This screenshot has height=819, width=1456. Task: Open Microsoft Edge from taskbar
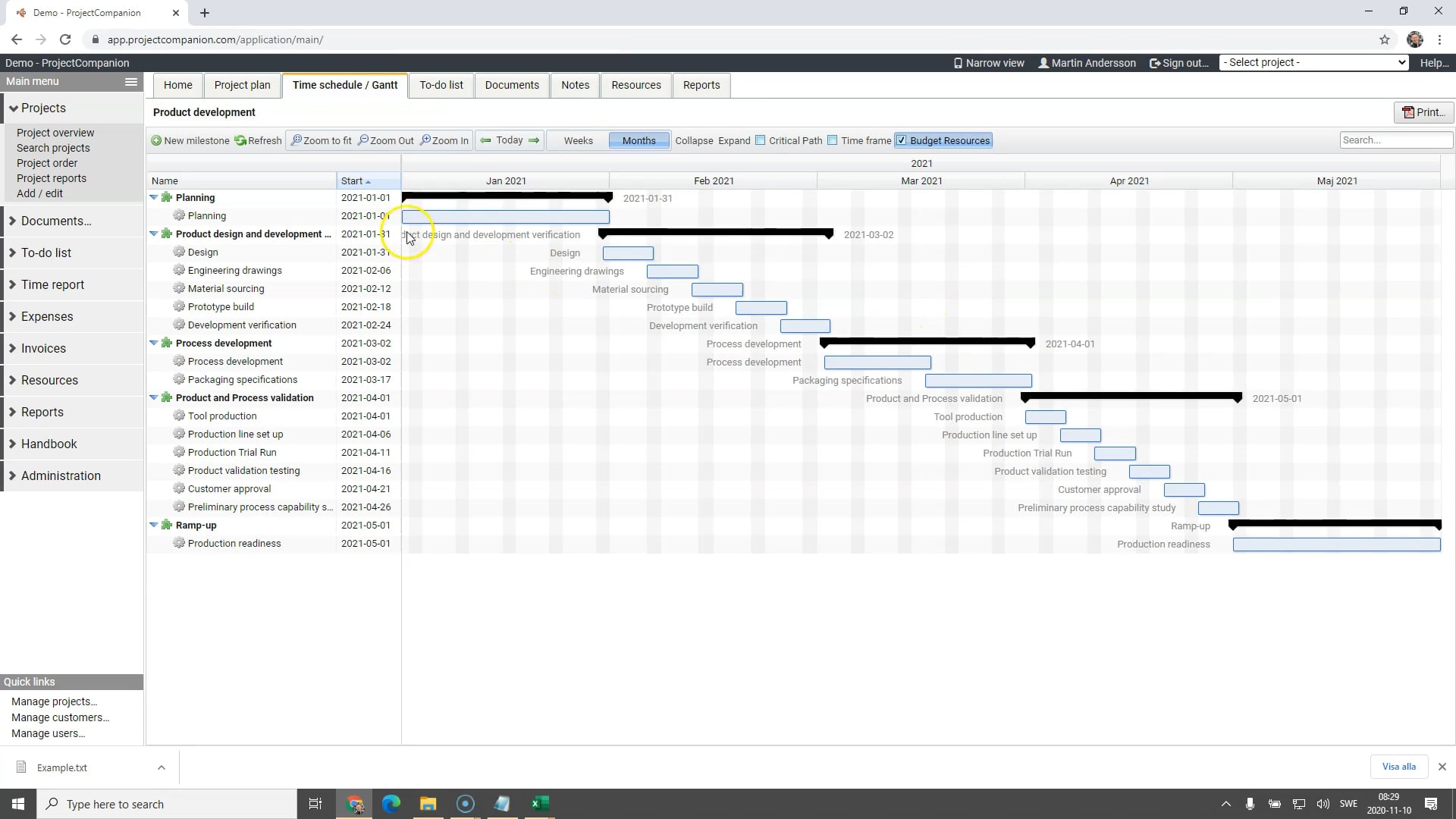pos(391,804)
